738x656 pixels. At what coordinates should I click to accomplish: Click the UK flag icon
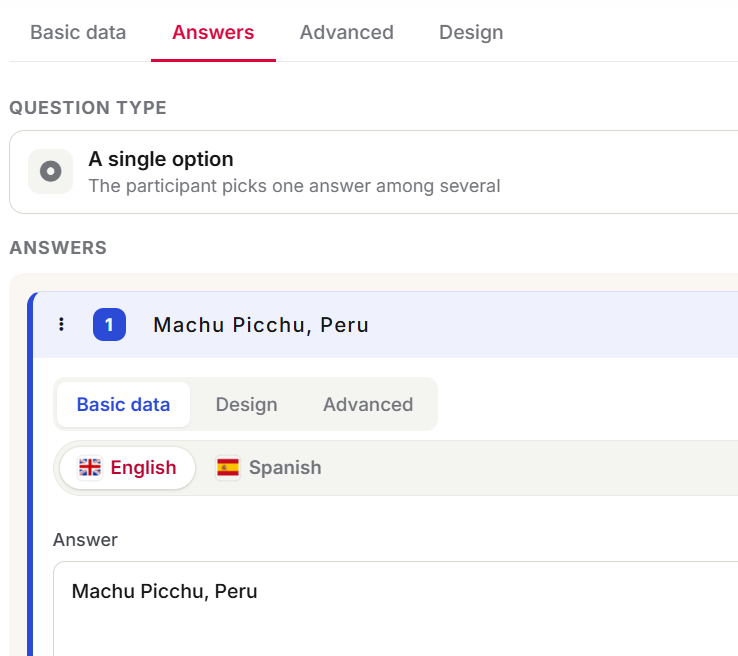click(x=90, y=468)
